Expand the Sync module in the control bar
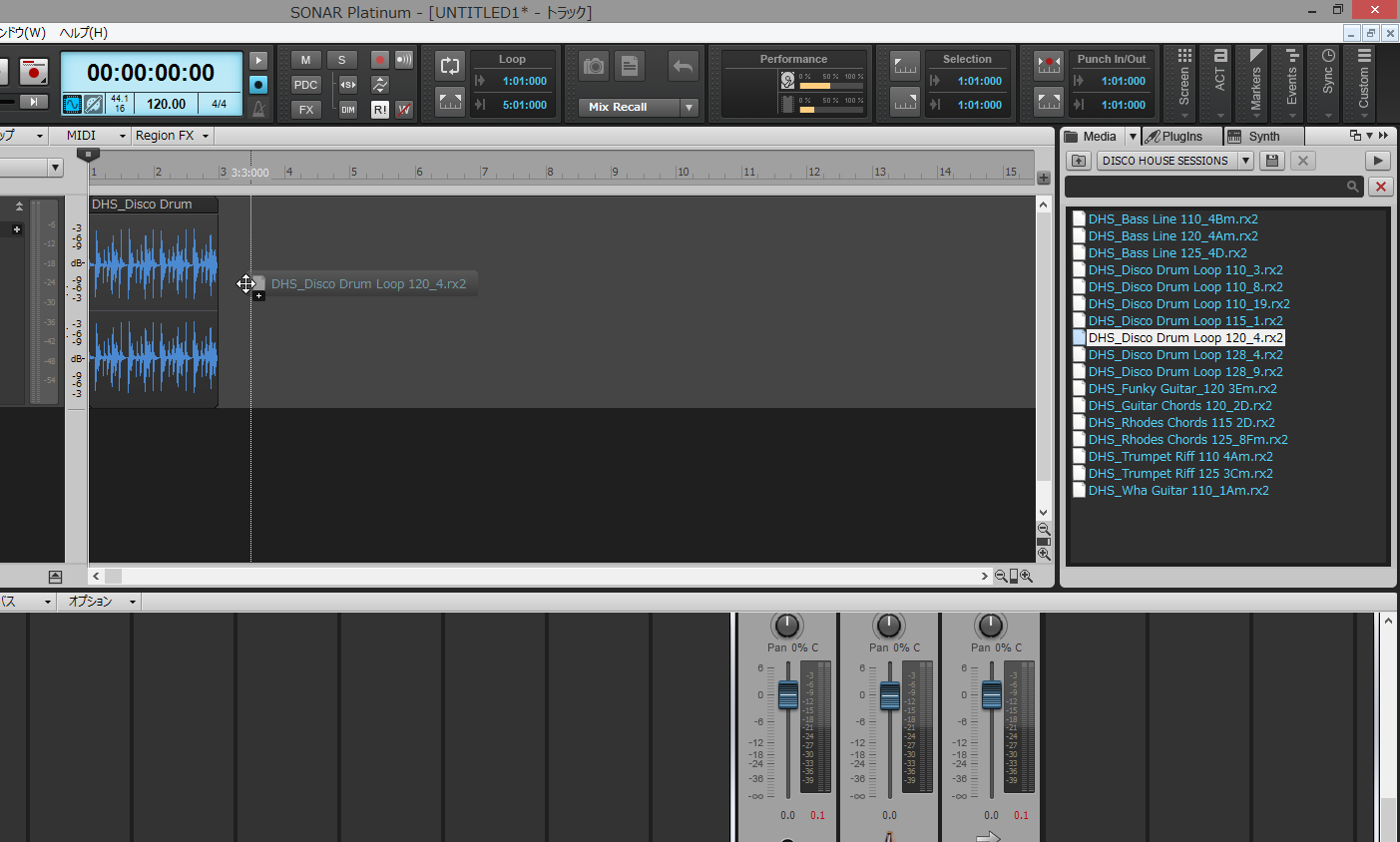This screenshot has height=842, width=1400. pyautogui.click(x=1328, y=84)
